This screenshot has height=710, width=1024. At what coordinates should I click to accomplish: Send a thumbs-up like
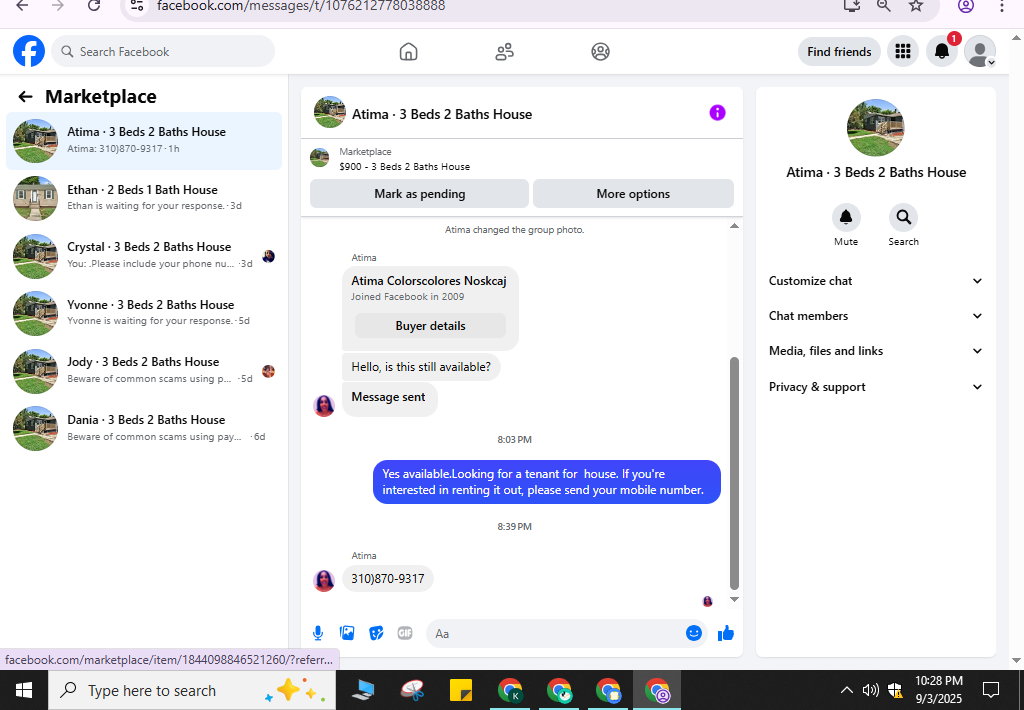(726, 633)
